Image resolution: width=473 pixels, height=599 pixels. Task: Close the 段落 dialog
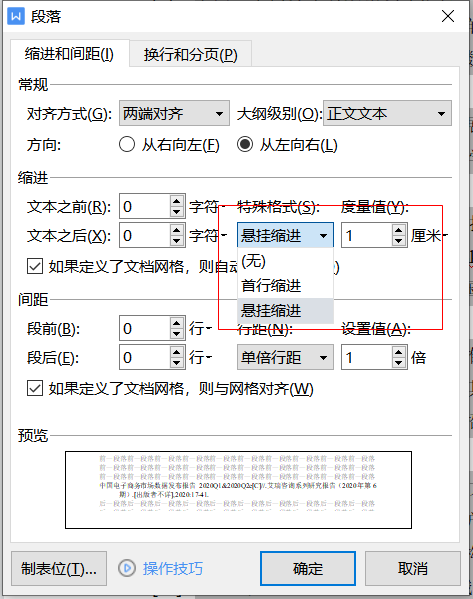pos(447,16)
